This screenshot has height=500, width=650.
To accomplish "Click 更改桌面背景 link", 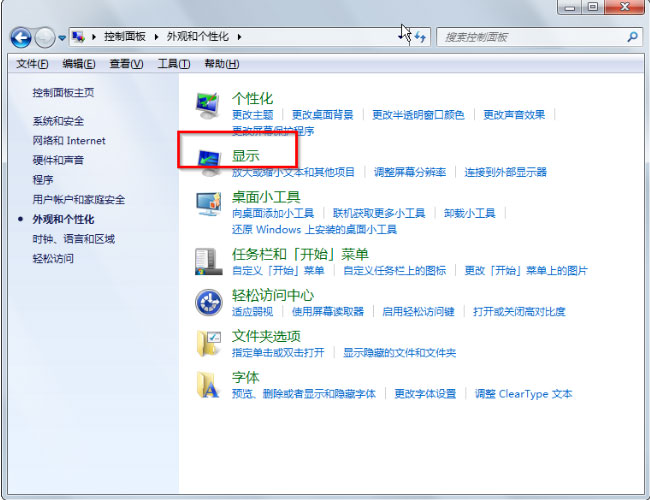I will (323, 115).
